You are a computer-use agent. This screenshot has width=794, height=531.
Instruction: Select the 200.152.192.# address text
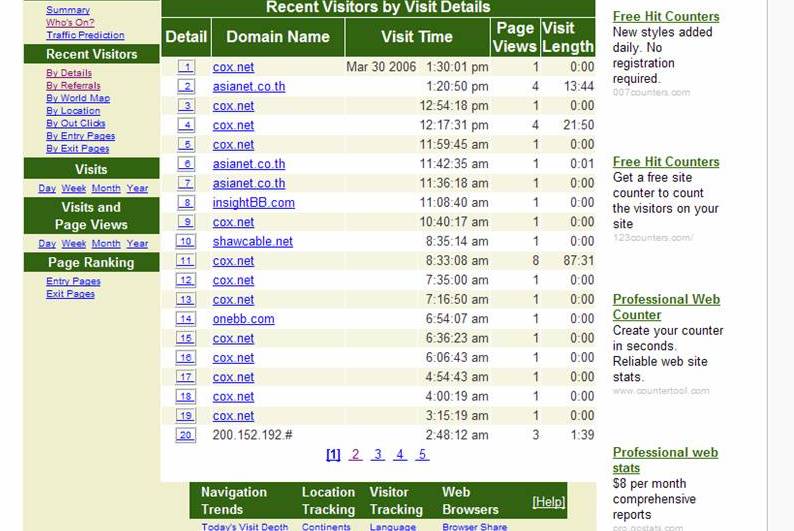[252, 435]
